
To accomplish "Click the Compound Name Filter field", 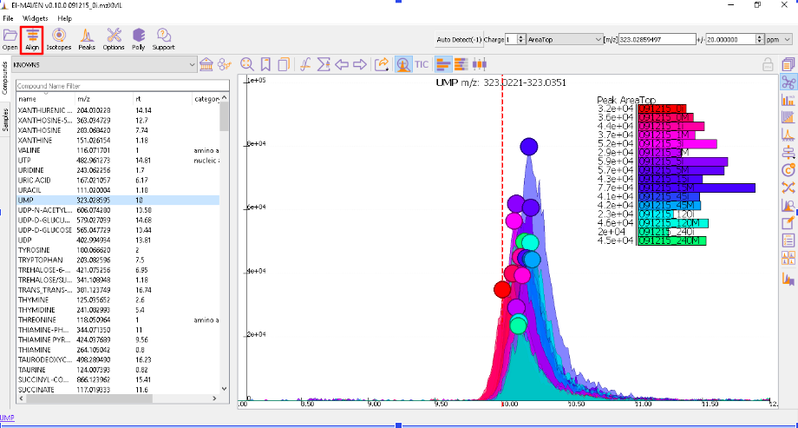I will (122, 85).
